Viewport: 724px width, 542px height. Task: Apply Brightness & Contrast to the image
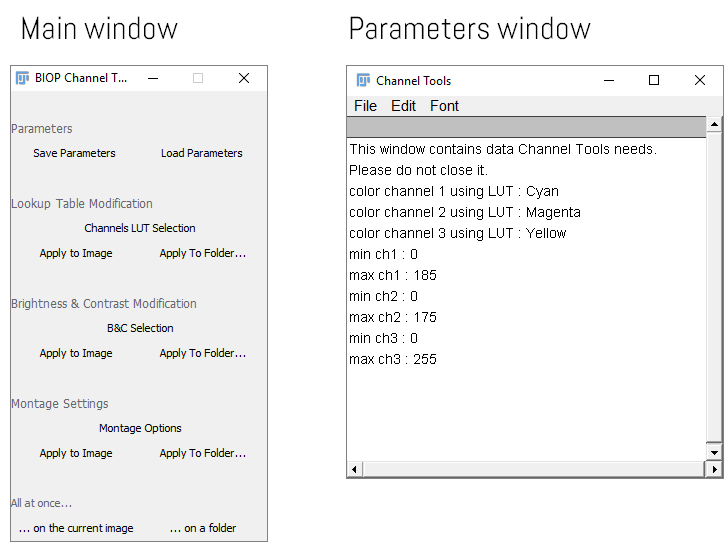click(76, 353)
